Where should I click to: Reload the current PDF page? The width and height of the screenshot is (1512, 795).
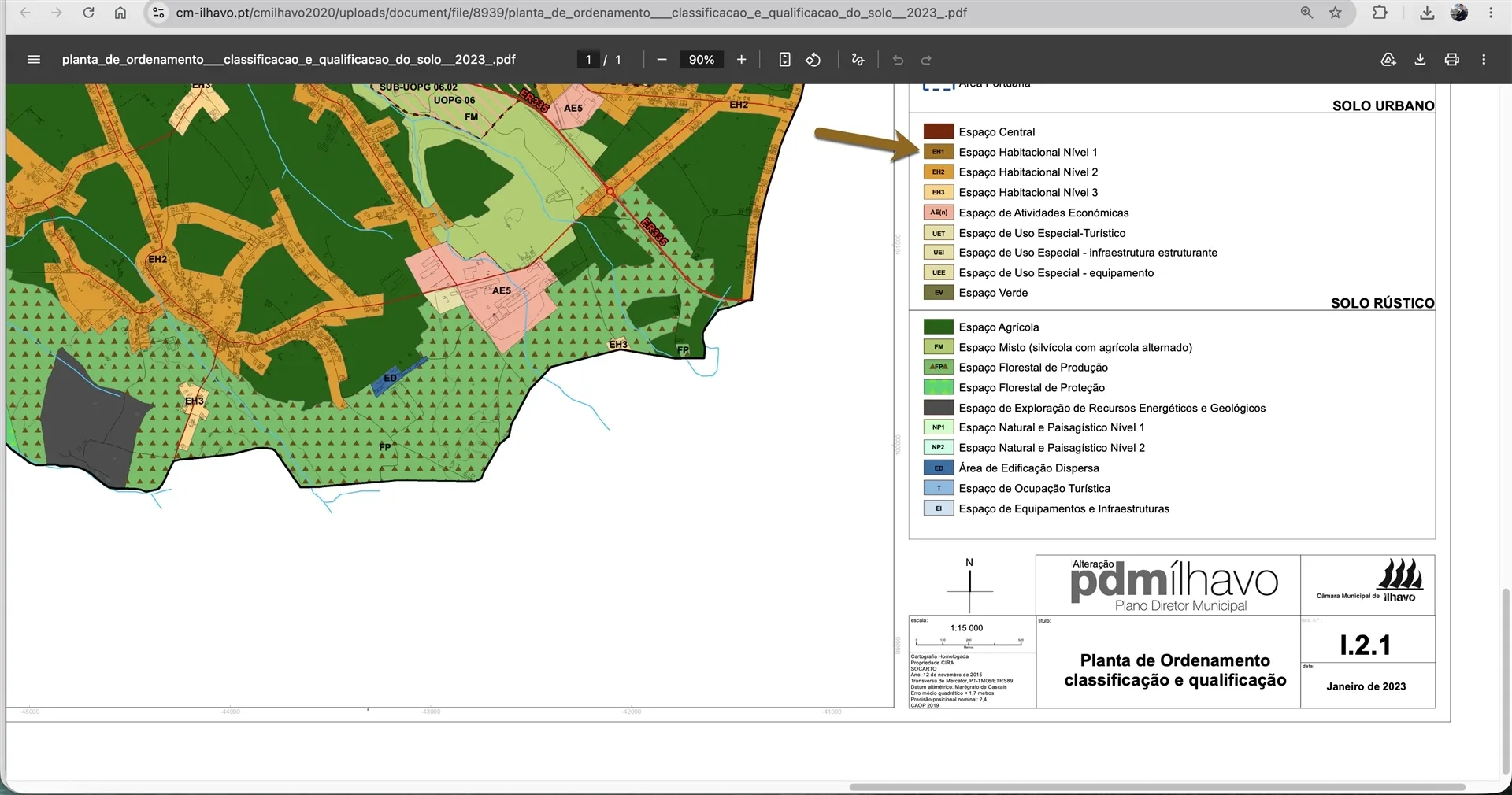(88, 13)
